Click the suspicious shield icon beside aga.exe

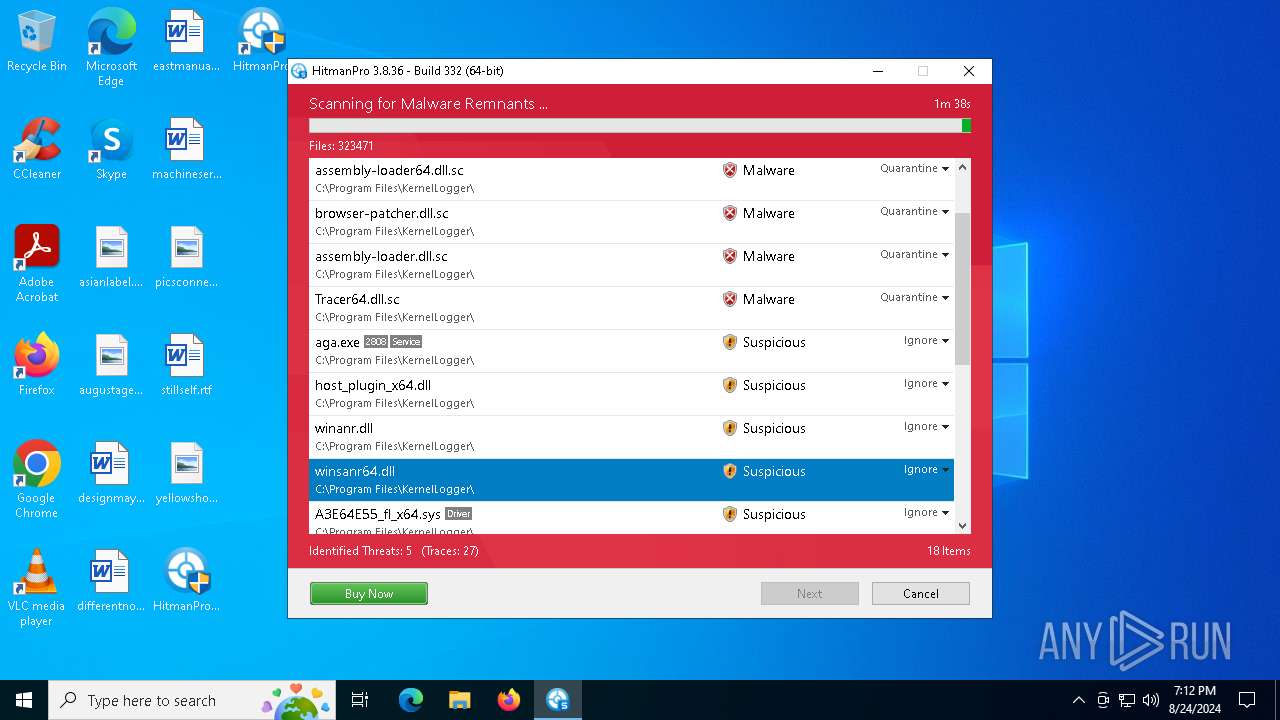tap(730, 342)
